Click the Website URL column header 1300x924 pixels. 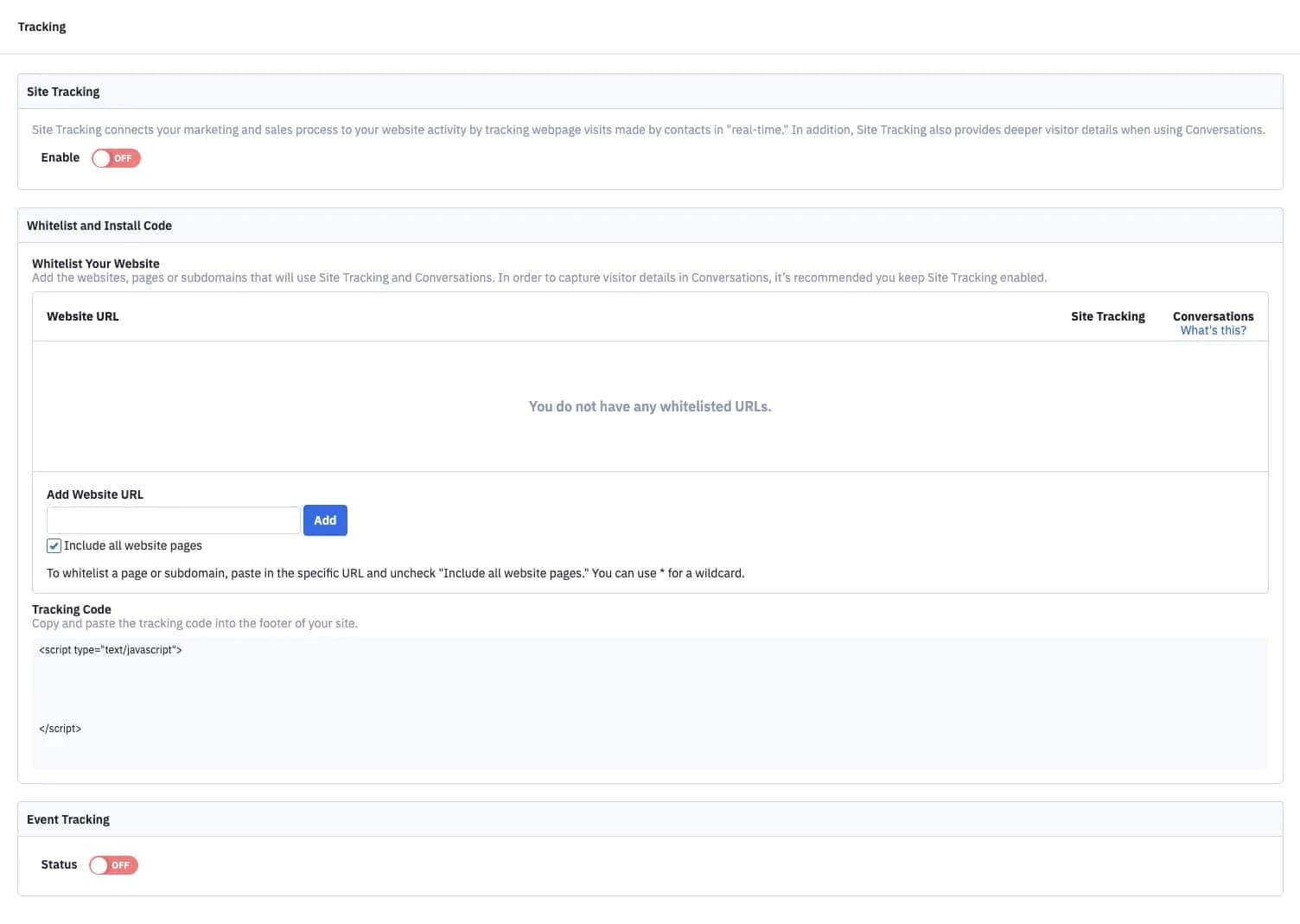[x=82, y=315]
